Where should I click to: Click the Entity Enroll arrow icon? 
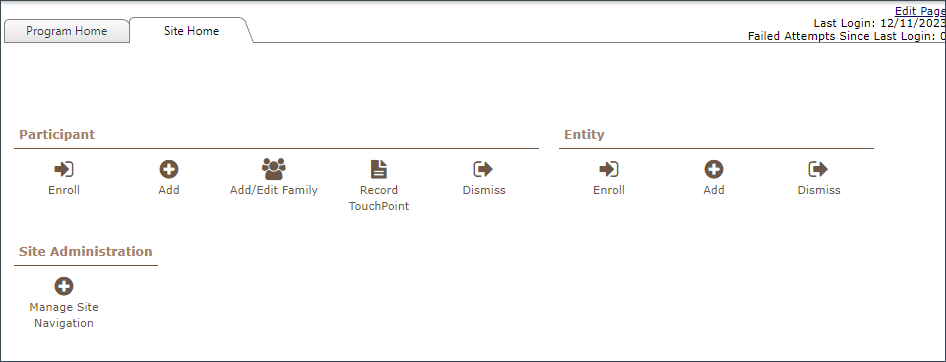609,169
